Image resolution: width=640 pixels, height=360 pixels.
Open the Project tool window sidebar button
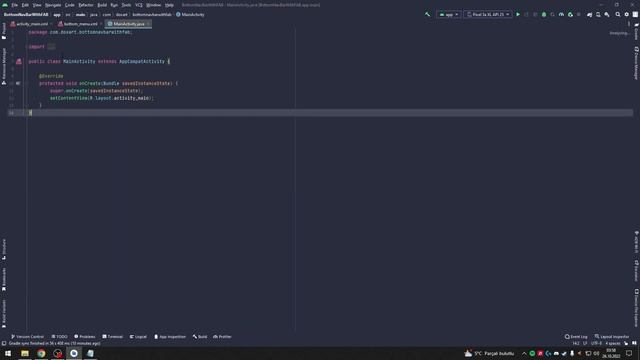point(4,31)
